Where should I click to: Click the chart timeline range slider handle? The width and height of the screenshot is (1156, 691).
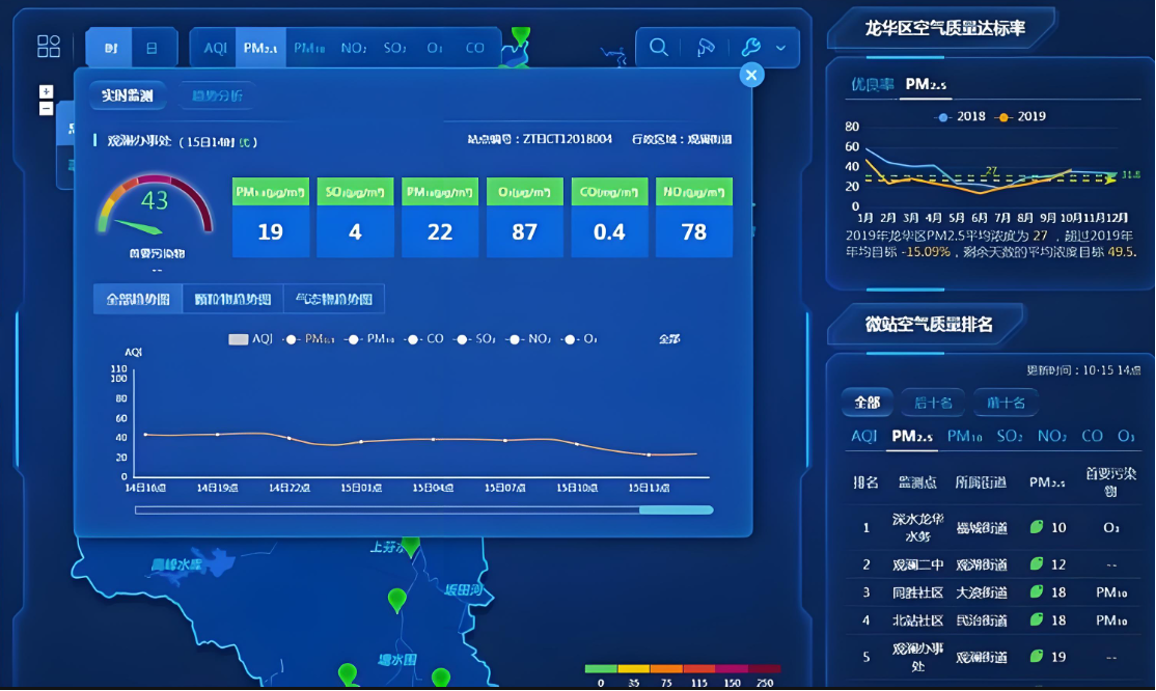click(676, 510)
